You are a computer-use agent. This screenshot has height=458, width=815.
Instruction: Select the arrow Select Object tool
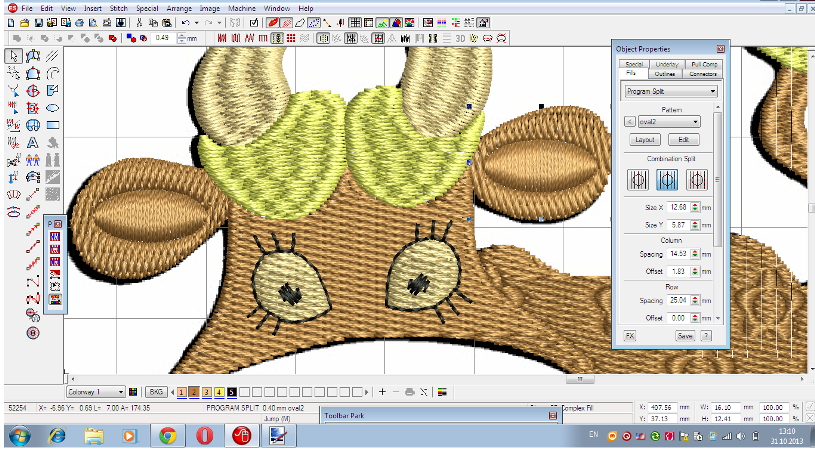(12, 56)
